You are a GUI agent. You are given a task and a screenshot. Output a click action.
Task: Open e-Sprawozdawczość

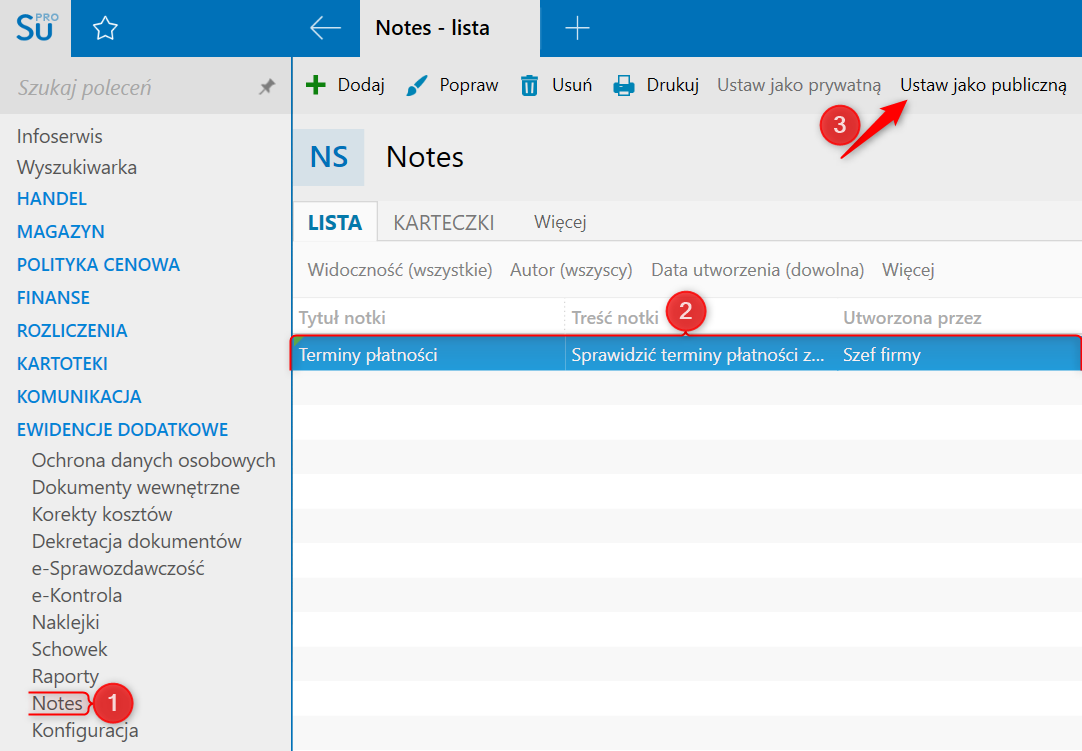pos(118,568)
